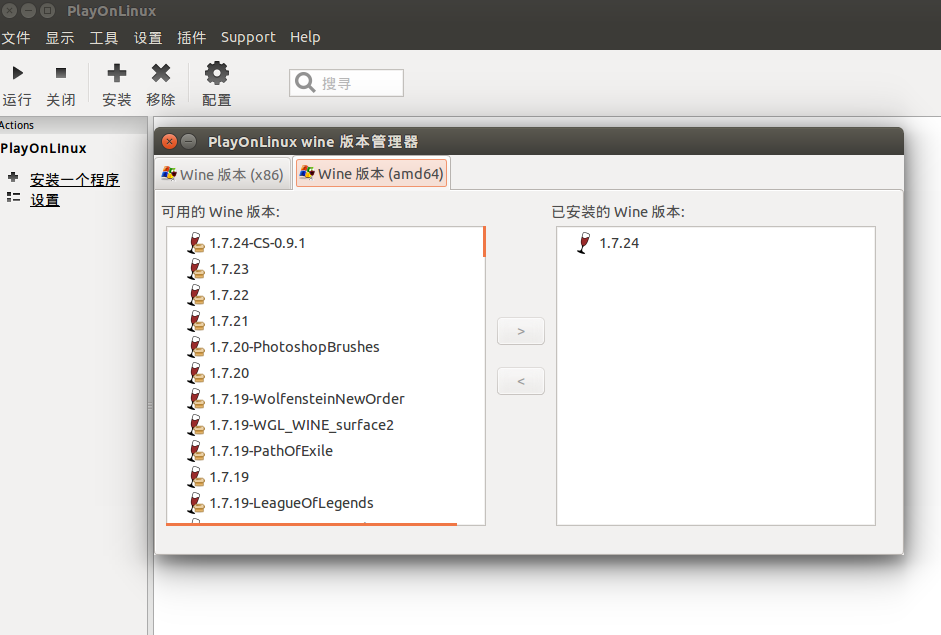Open the Help menu
The image size is (941, 635).
pos(305,37)
